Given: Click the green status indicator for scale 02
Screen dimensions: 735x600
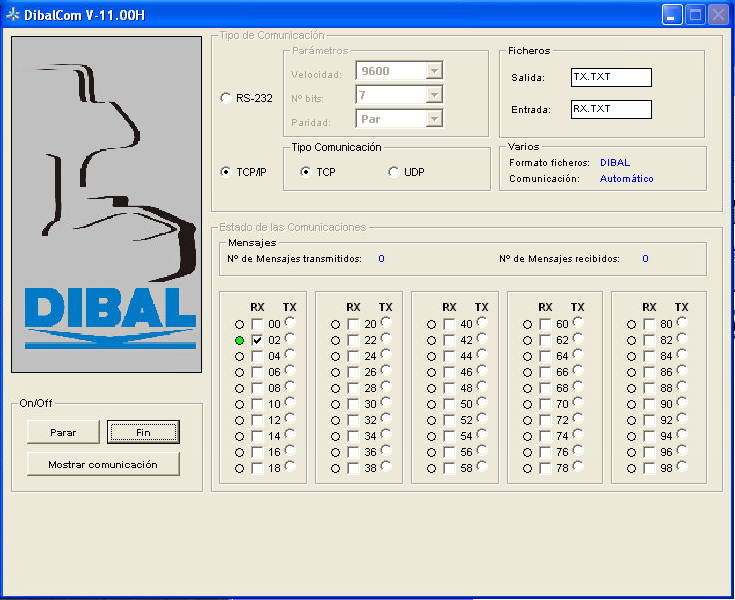Looking at the screenshot, I should coord(240,340).
